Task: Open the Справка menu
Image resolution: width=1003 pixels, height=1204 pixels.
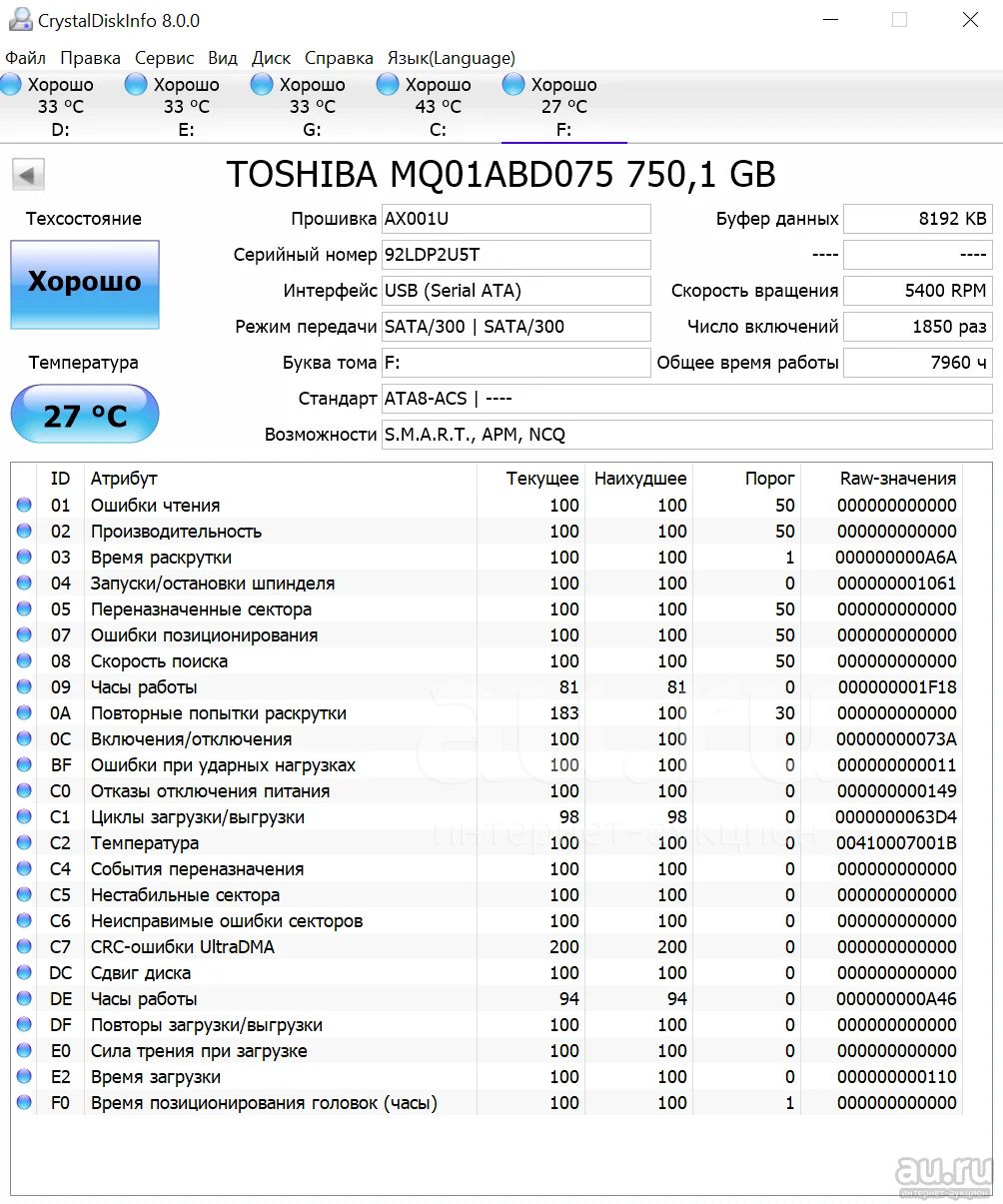Action: coord(339,58)
